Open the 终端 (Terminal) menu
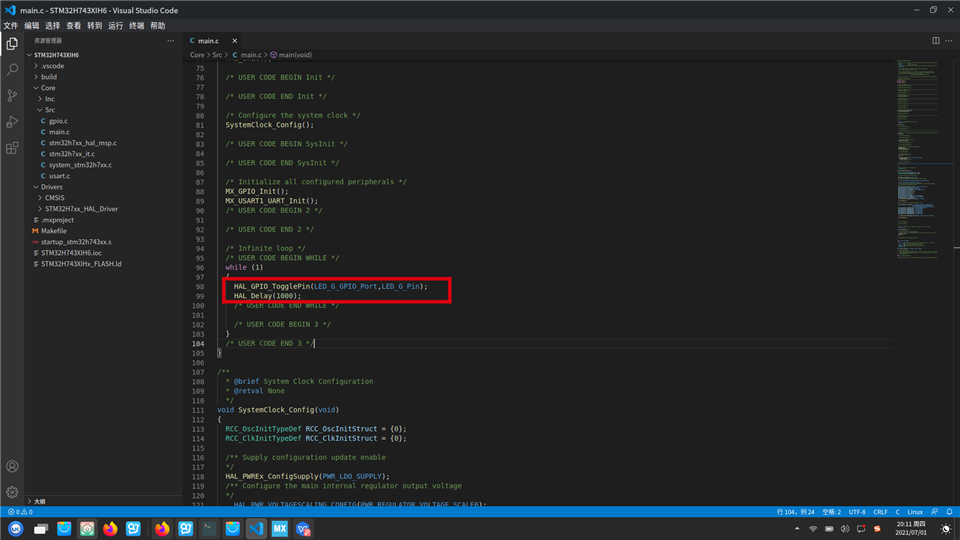 pos(137,26)
